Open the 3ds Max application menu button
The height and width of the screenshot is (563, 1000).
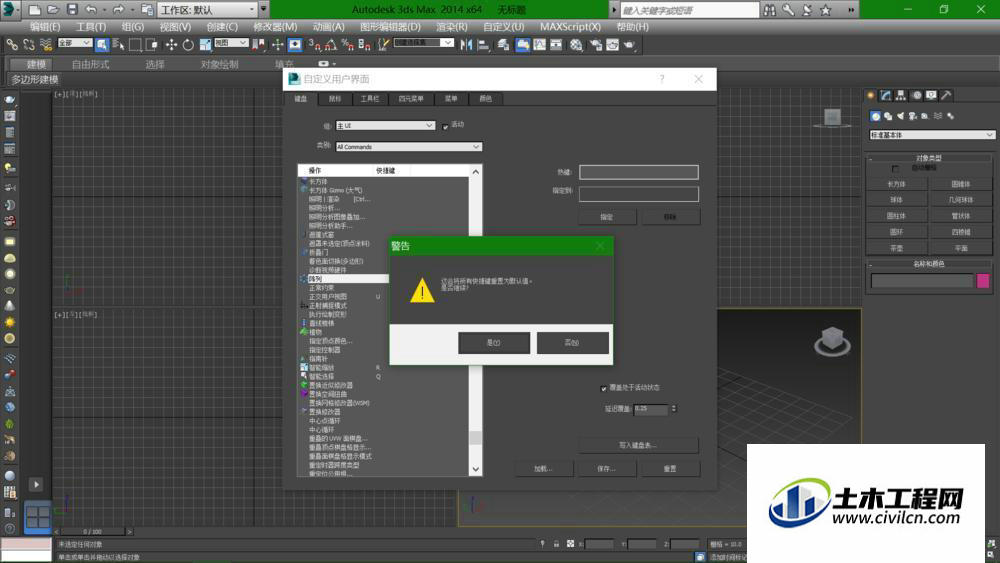11,10
